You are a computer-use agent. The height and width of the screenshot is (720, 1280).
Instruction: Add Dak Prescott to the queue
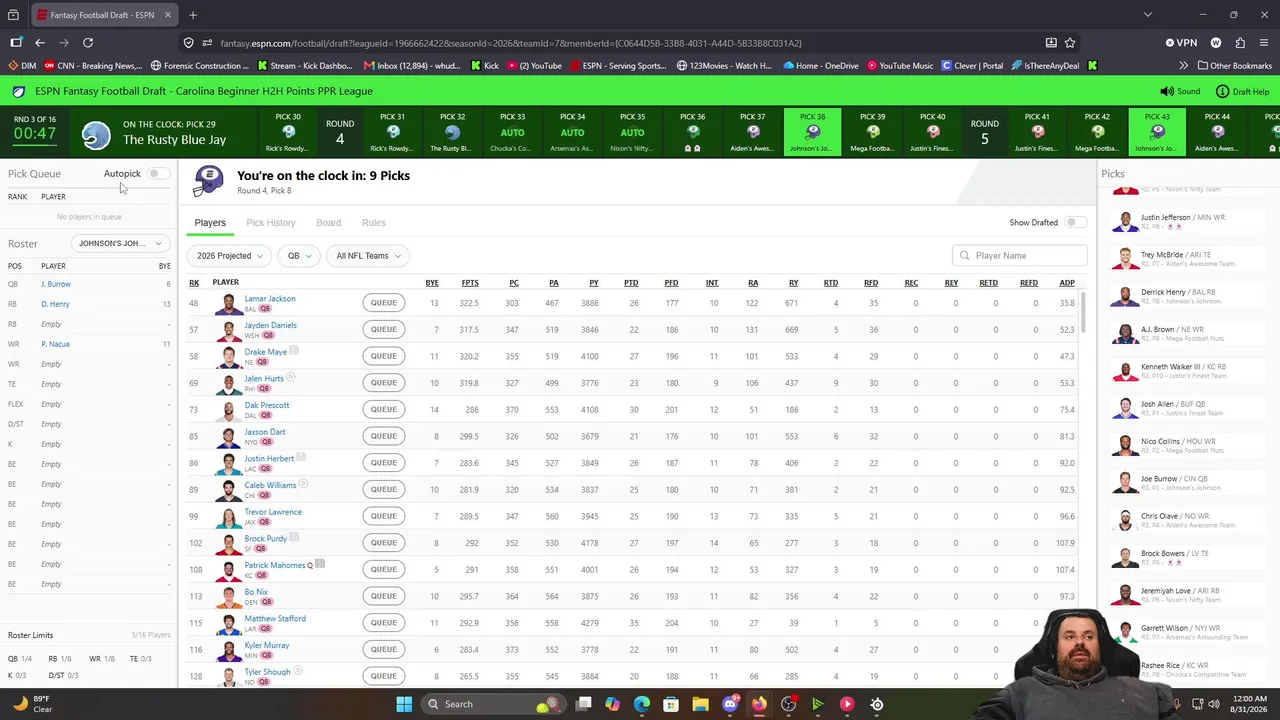pos(384,409)
